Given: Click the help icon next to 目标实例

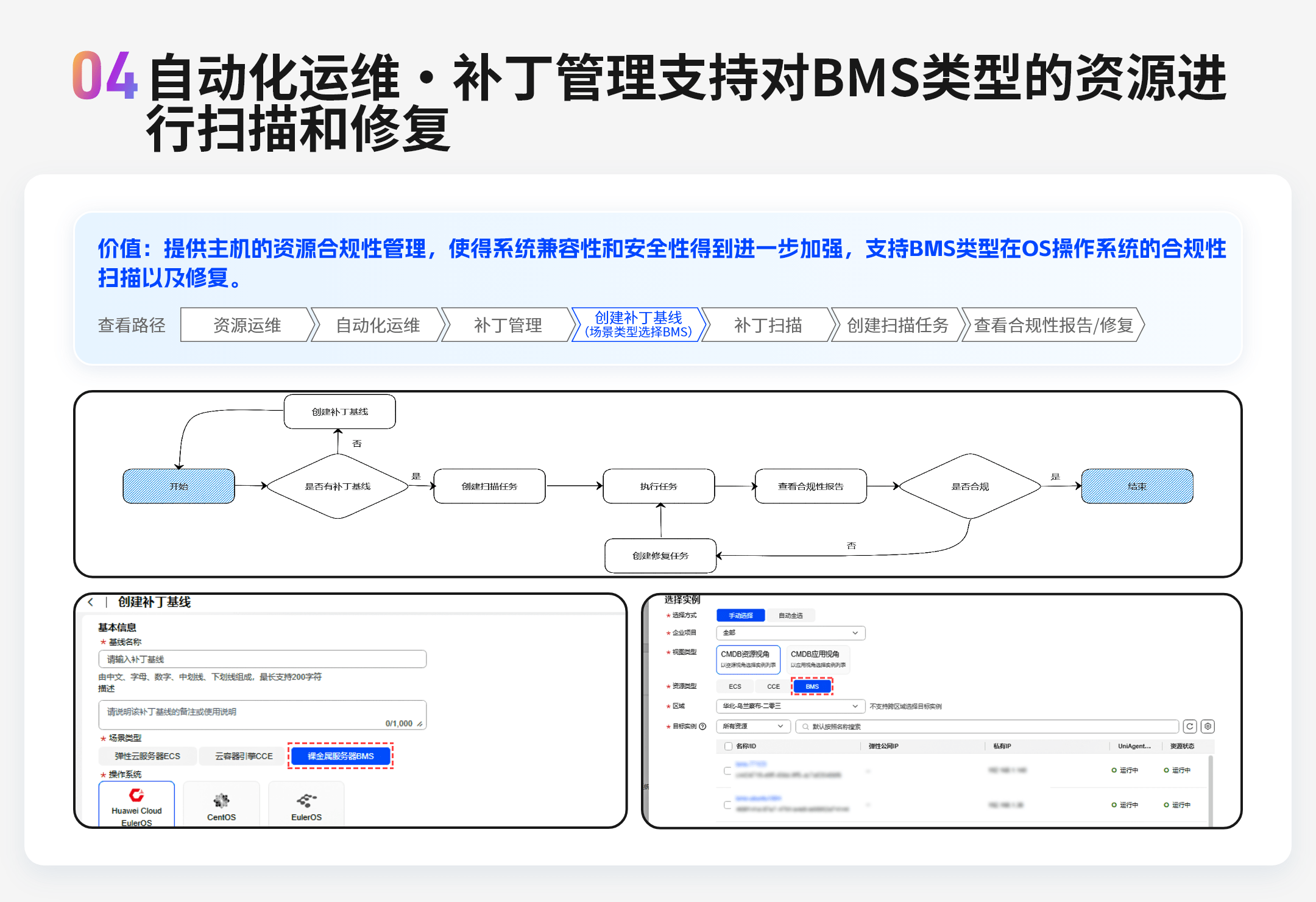Looking at the screenshot, I should pos(703,726).
